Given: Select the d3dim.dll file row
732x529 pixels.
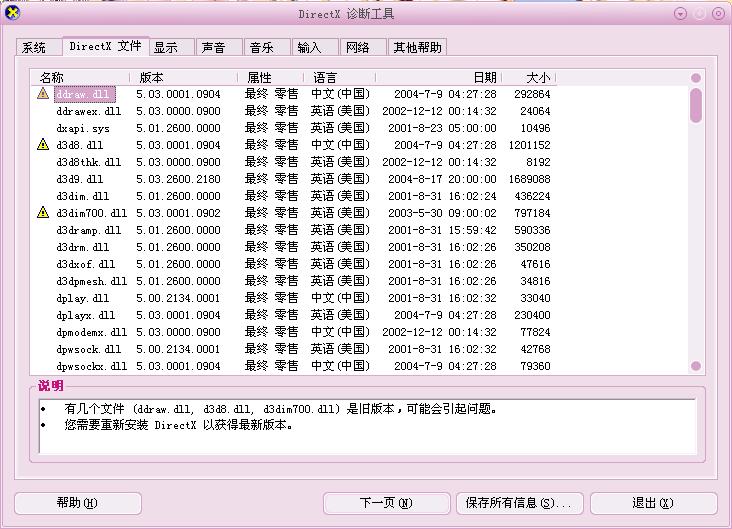Looking at the screenshot, I should point(294,196).
